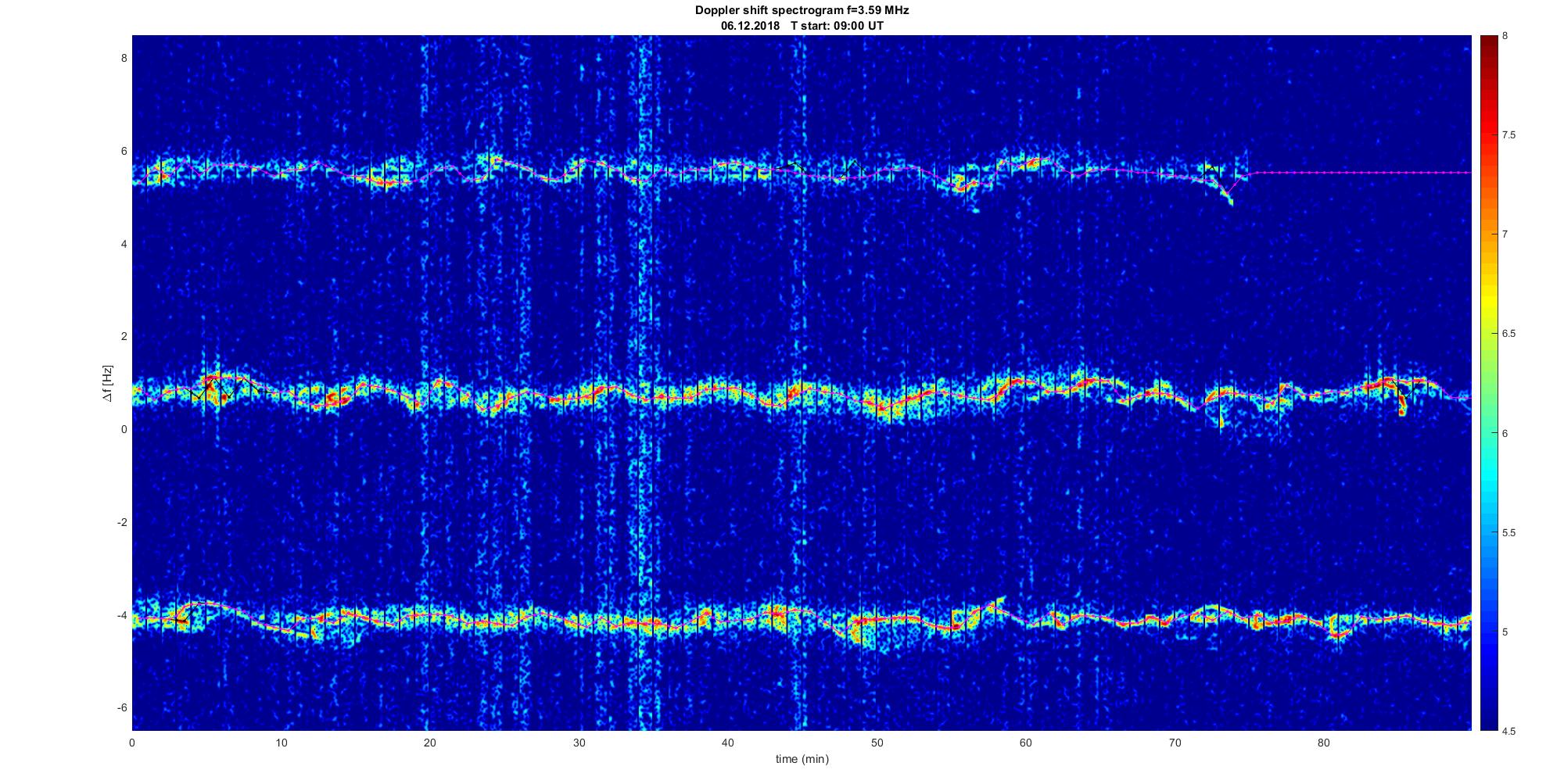Click the y-axis tick label '-2'
This screenshot has height=784, width=1564.
pos(121,522)
